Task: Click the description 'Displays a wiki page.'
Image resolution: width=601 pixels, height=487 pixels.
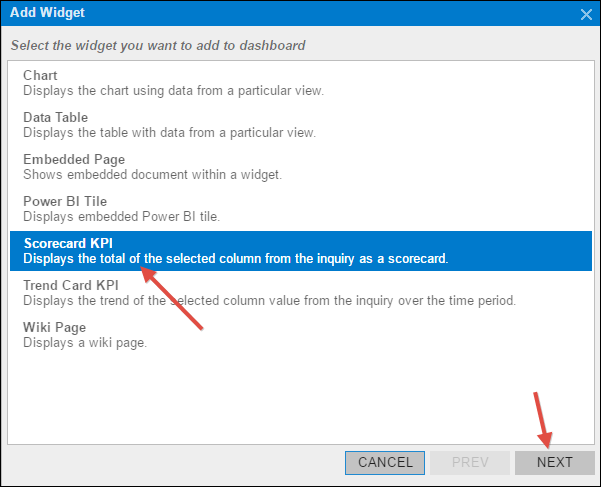Action: tap(85, 343)
